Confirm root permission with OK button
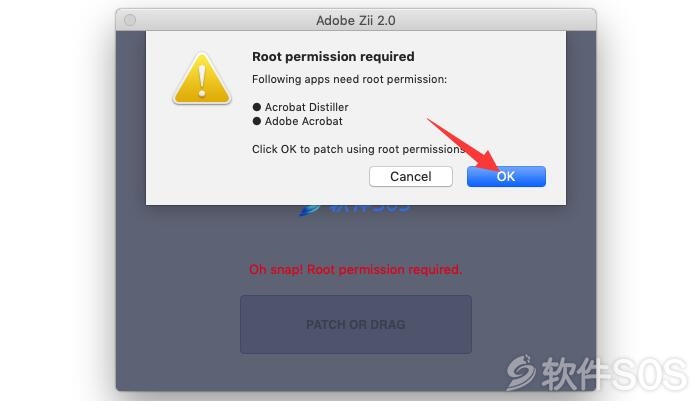Viewport: 699px width, 401px height. click(x=506, y=176)
